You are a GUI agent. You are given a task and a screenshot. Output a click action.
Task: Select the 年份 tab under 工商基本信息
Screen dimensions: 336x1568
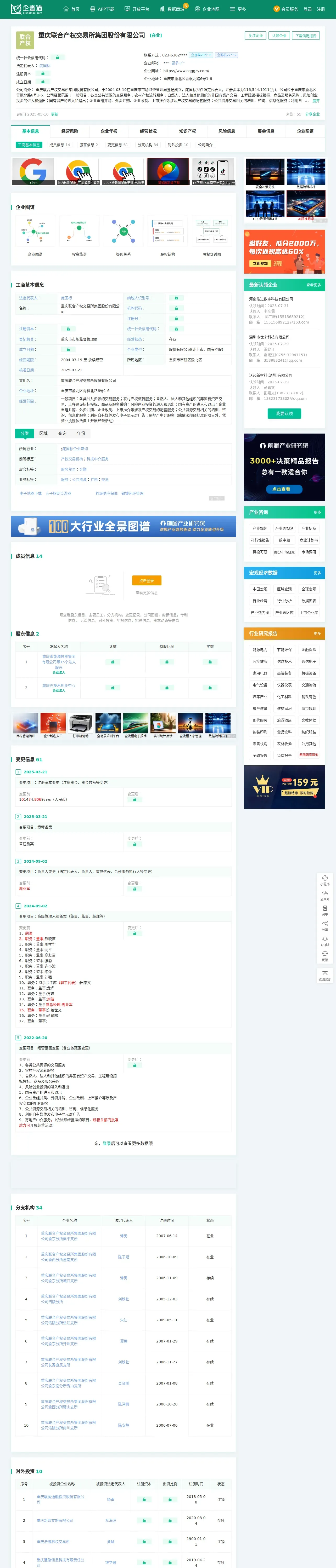pos(81,433)
